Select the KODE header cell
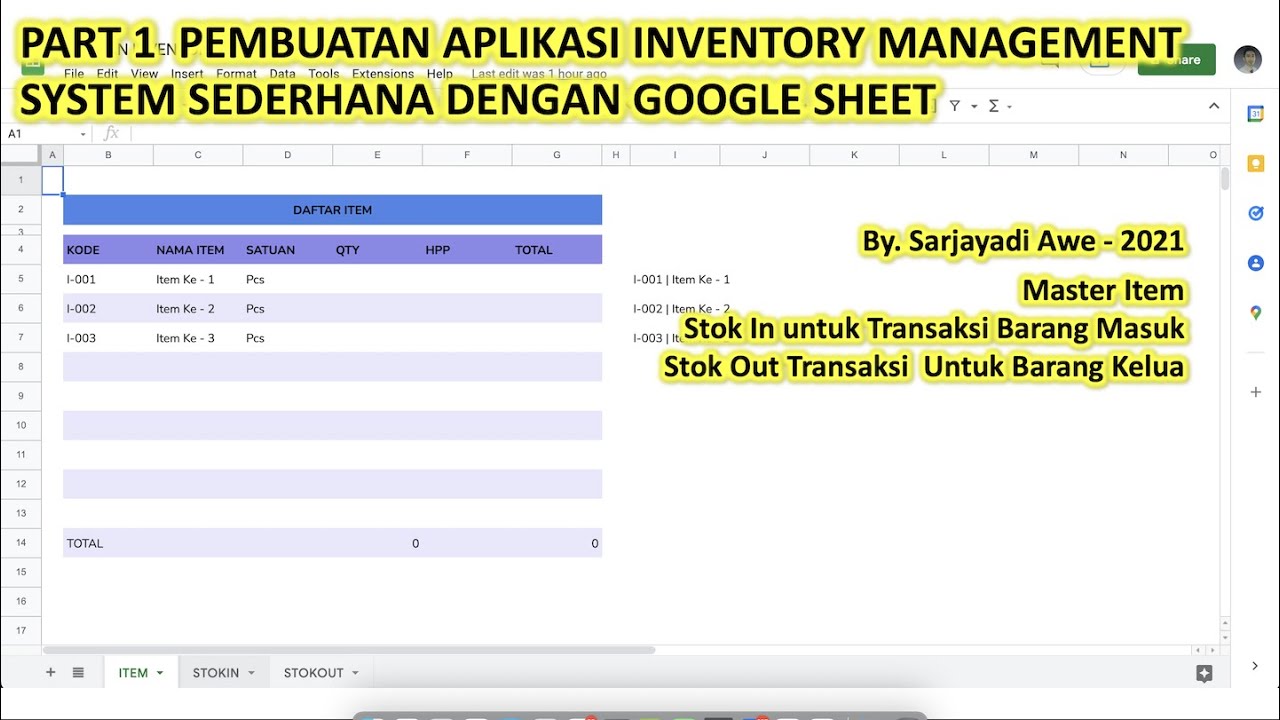Screen dimensions: 1280x720 (x=108, y=250)
